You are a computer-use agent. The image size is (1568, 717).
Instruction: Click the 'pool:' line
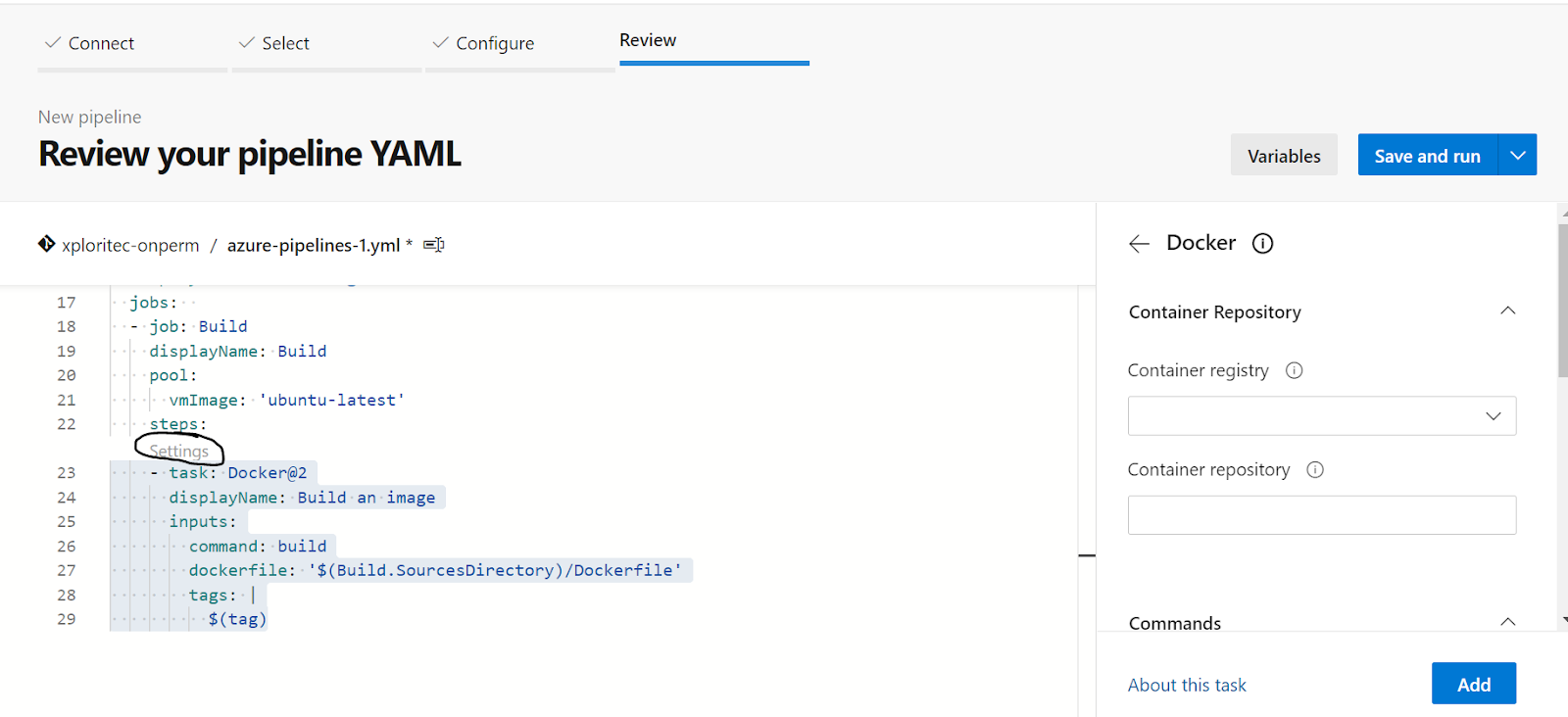(173, 375)
